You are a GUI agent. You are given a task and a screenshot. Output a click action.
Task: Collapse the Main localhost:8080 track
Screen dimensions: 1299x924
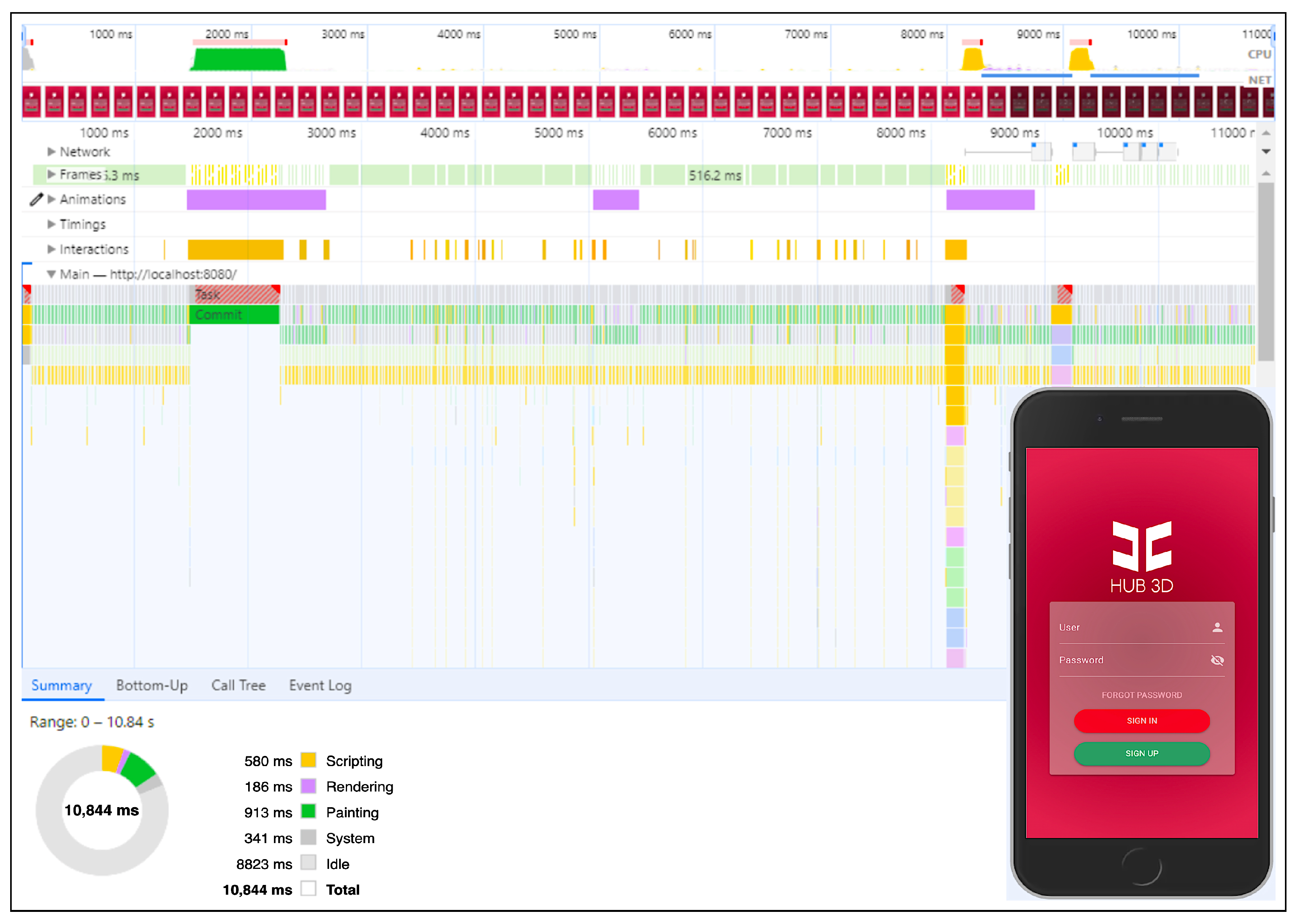tap(51, 274)
